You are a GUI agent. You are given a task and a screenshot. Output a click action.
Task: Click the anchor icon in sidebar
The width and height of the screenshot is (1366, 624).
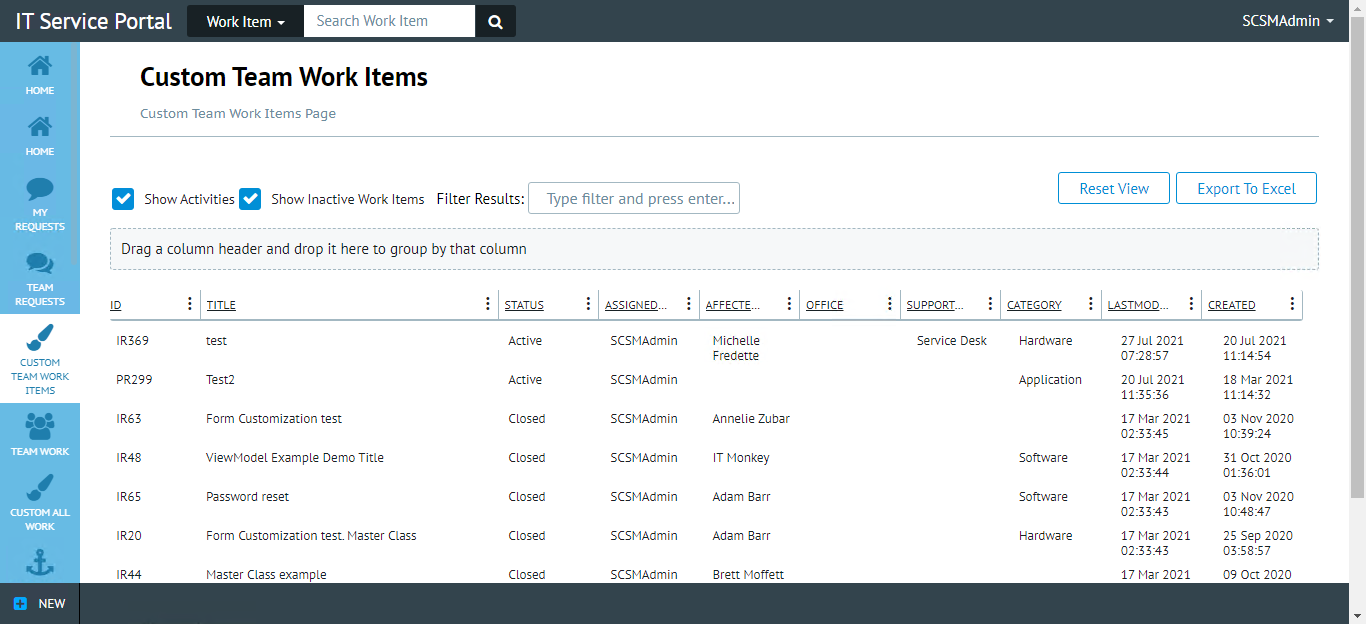pos(40,565)
